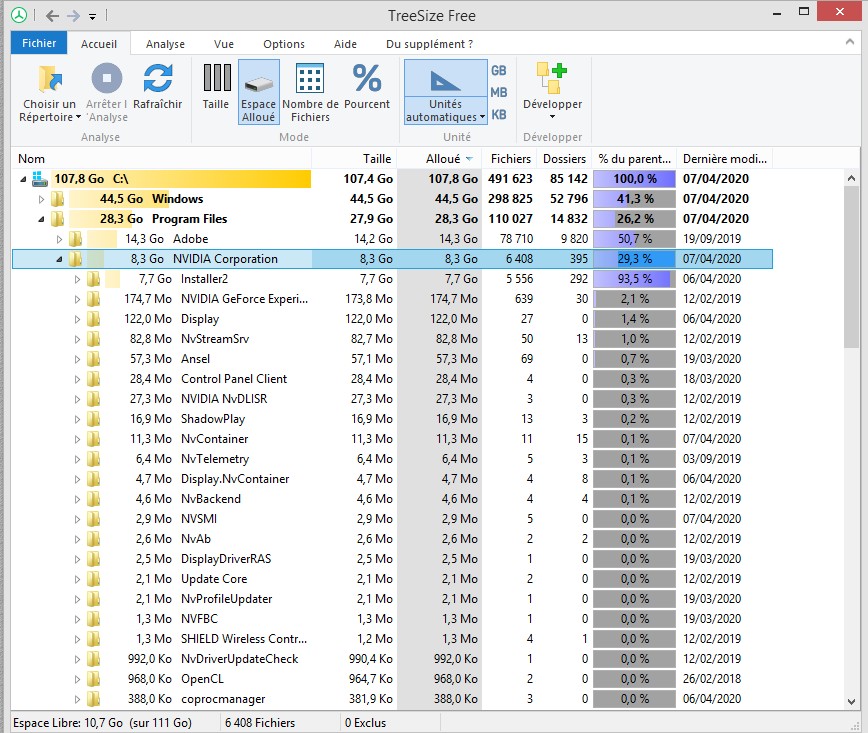Open the Vue tab

point(224,44)
